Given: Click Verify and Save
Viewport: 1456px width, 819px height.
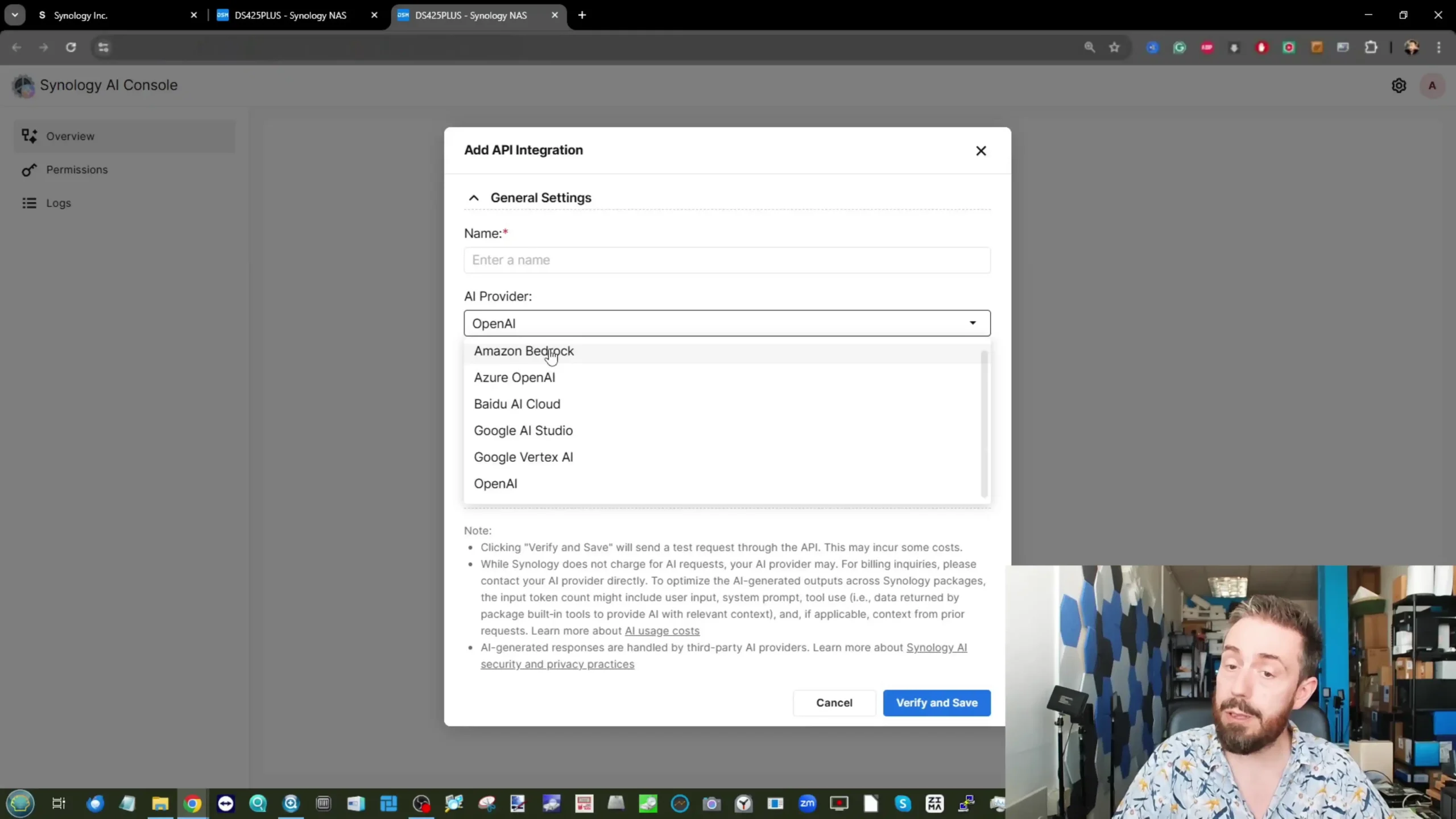Looking at the screenshot, I should coord(936,702).
